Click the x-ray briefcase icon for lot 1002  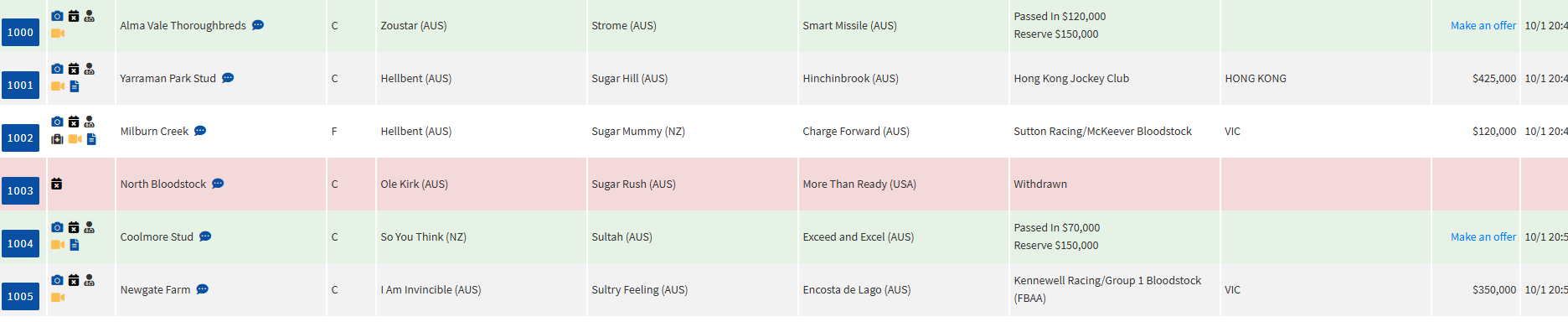coord(57,139)
